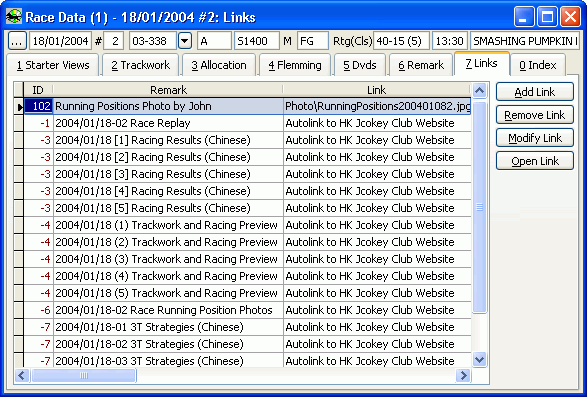Click the ID cell -6 of Position Photos
The height and width of the screenshot is (397, 587).
[x=39, y=310]
